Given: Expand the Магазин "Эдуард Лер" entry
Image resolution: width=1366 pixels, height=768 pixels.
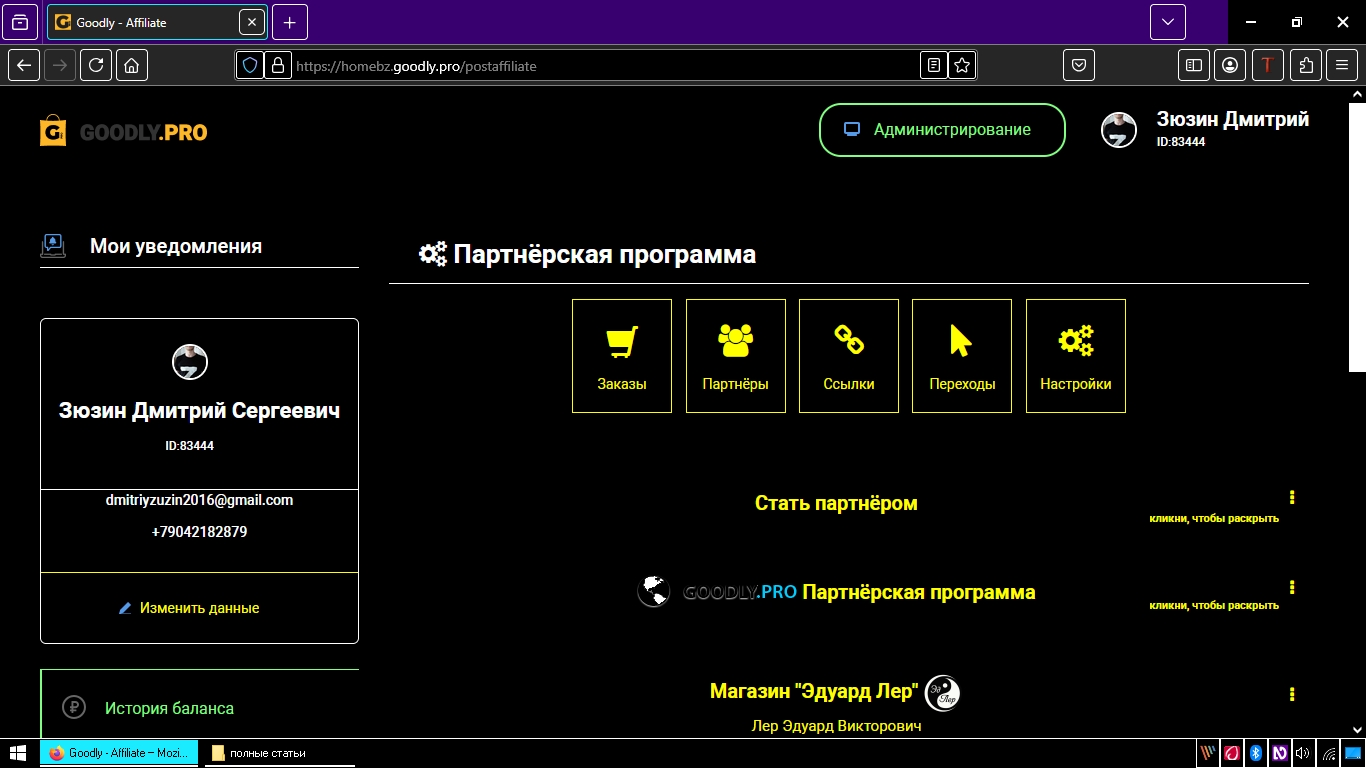Looking at the screenshot, I should pos(814,691).
